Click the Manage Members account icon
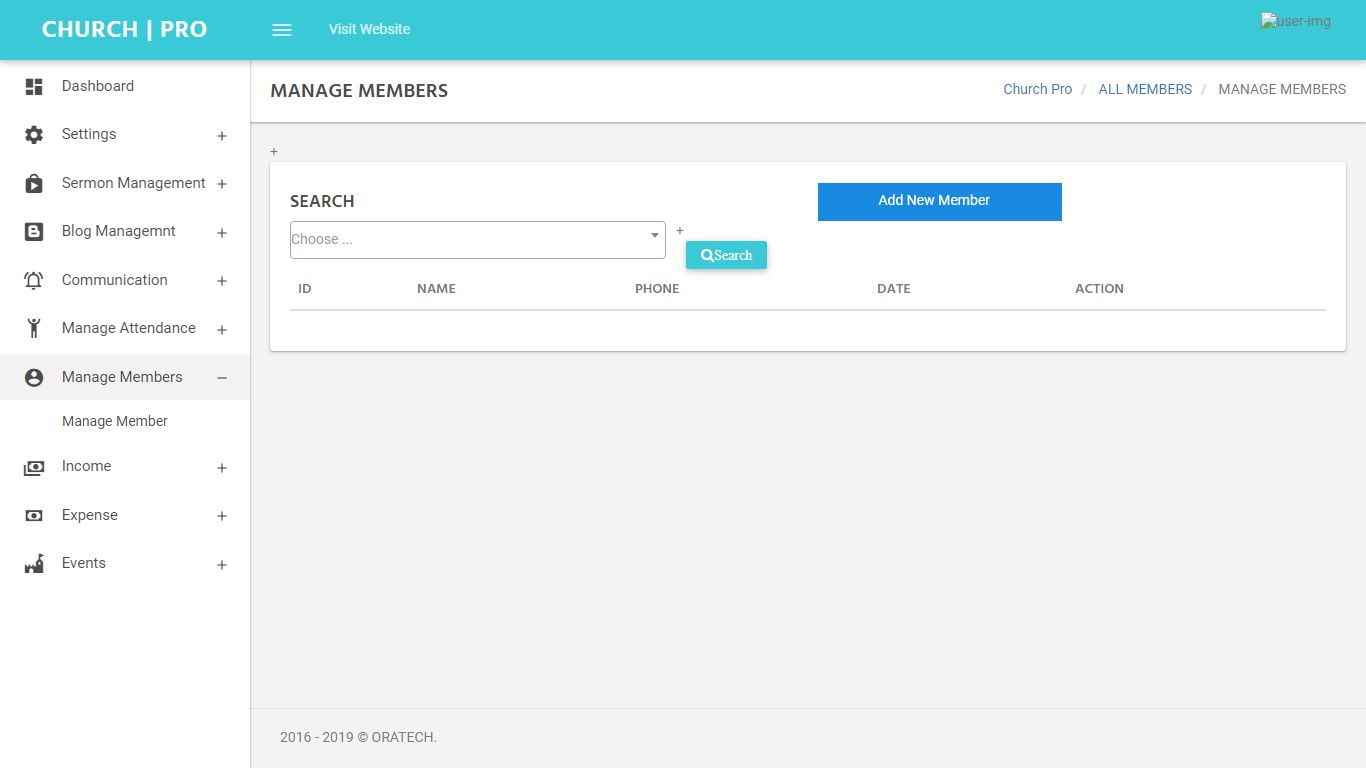The height and width of the screenshot is (768, 1366). (34, 378)
